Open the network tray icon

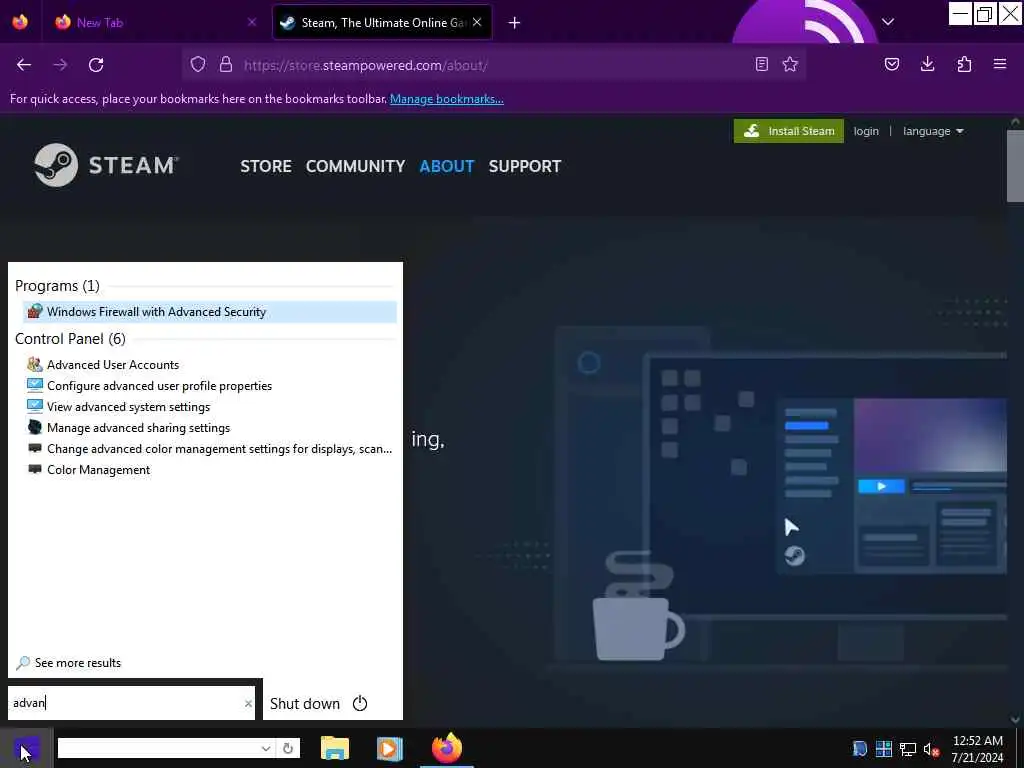click(x=908, y=749)
